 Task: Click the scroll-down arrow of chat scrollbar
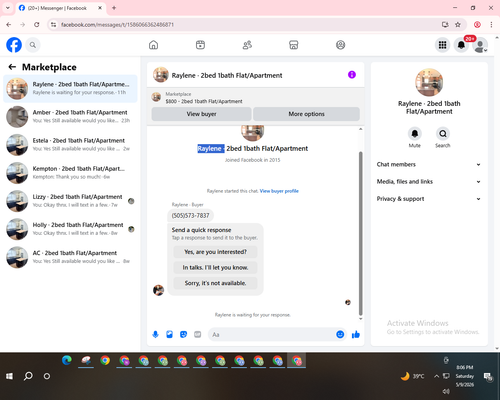tap(360, 319)
